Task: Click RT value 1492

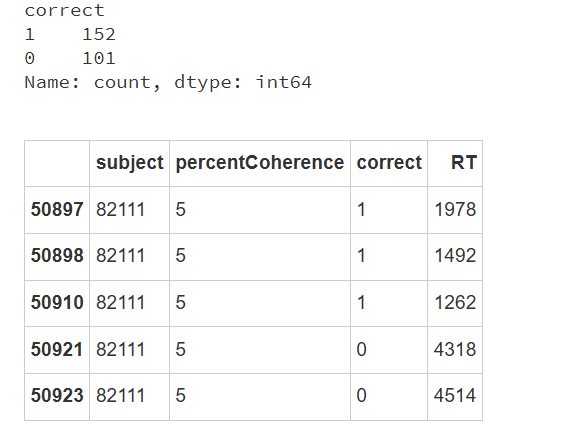Action: [455, 255]
